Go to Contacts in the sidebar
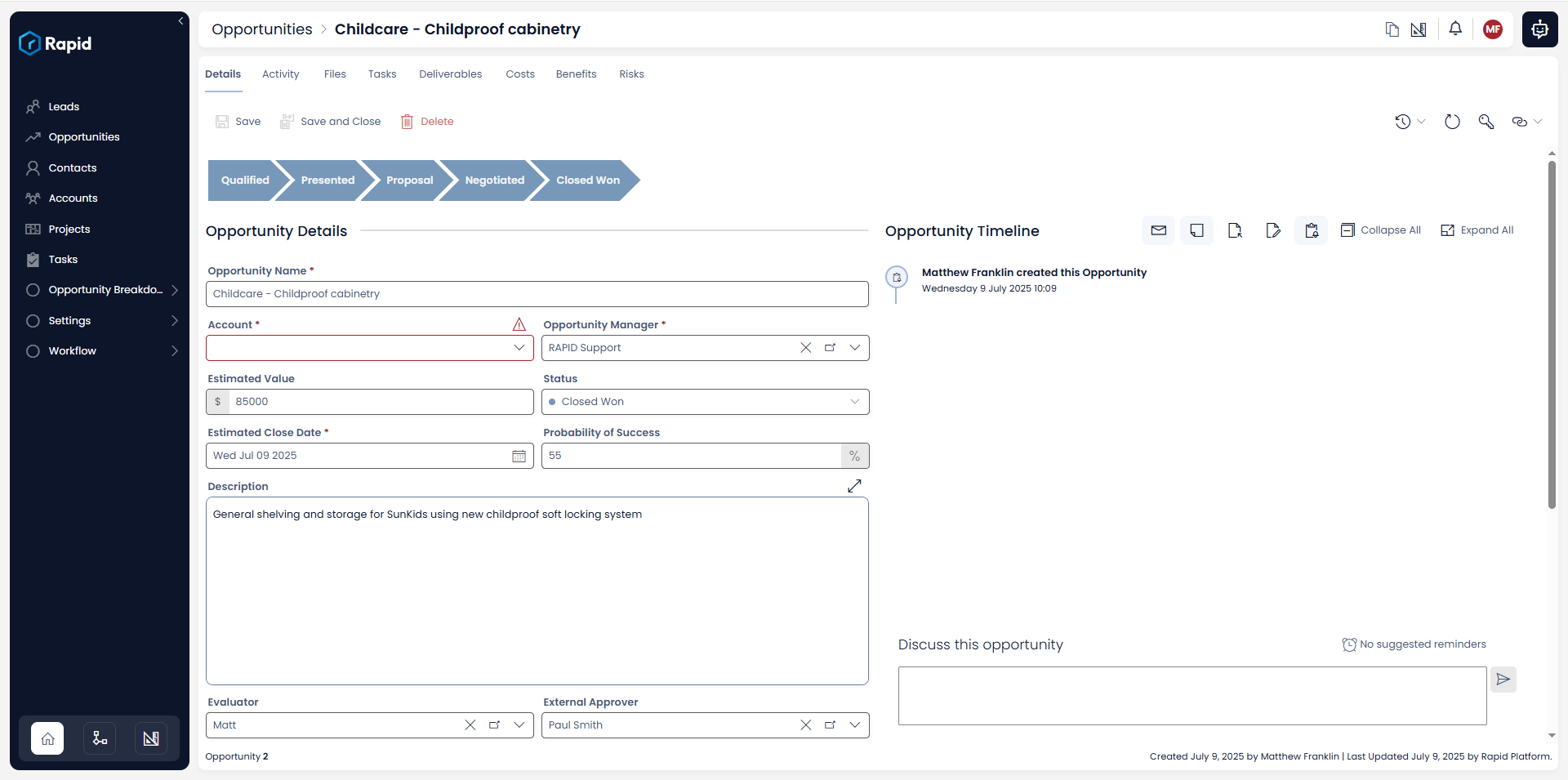1568x780 pixels. tap(72, 167)
